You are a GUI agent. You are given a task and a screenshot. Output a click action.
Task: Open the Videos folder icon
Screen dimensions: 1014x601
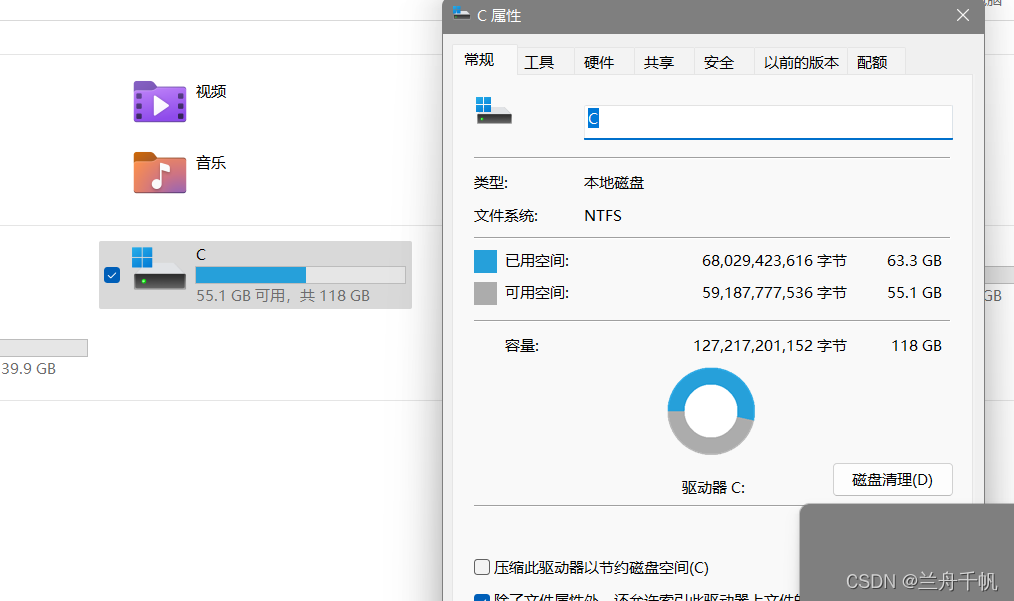point(160,102)
